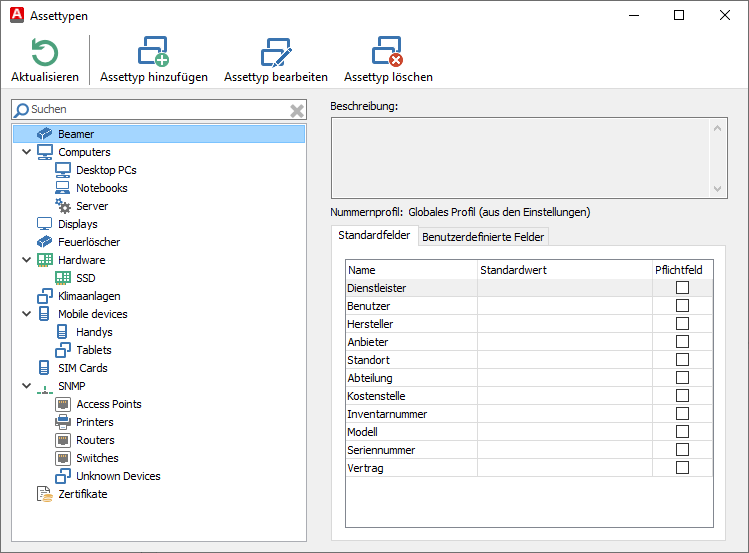
Task: Select the Printers printer icon
Action: (x=63, y=422)
